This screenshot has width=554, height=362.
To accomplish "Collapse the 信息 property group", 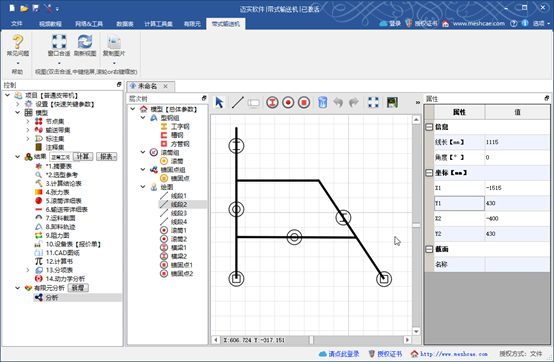I will coord(429,127).
